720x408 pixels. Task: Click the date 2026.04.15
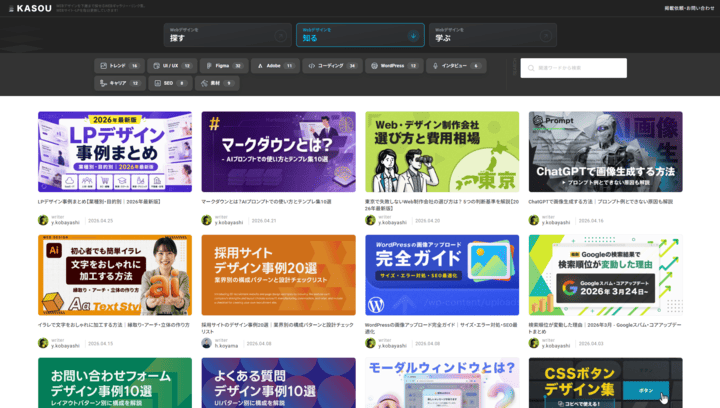pos(101,343)
